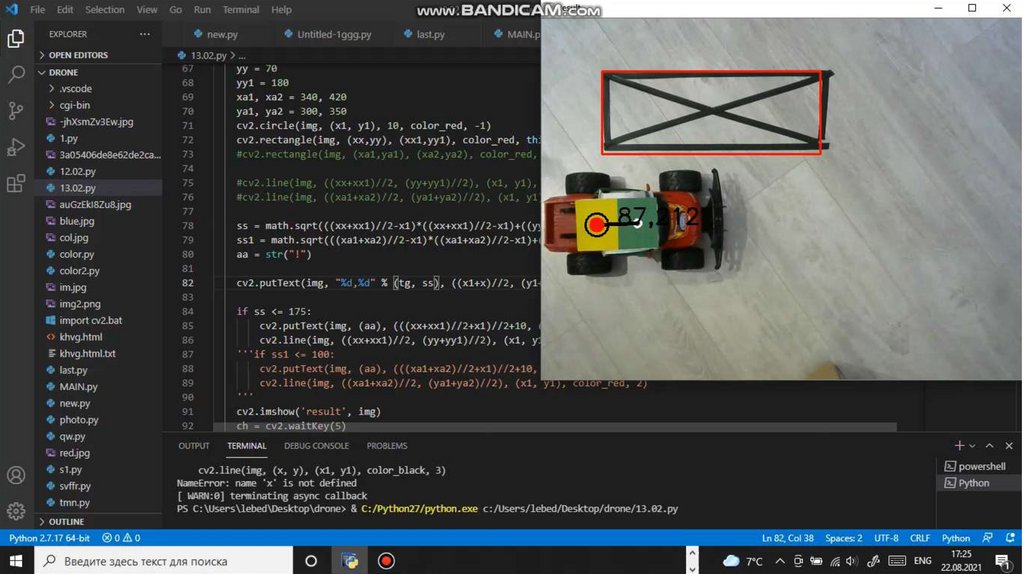Open the Manage gear menu
This screenshot has width=1024, height=574.
16,511
